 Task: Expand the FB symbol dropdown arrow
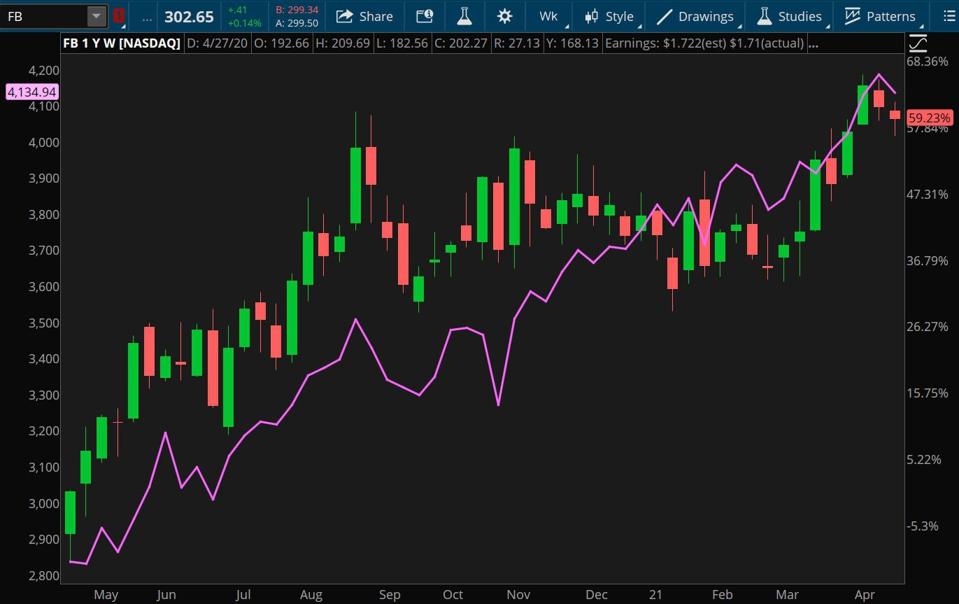tap(96, 16)
